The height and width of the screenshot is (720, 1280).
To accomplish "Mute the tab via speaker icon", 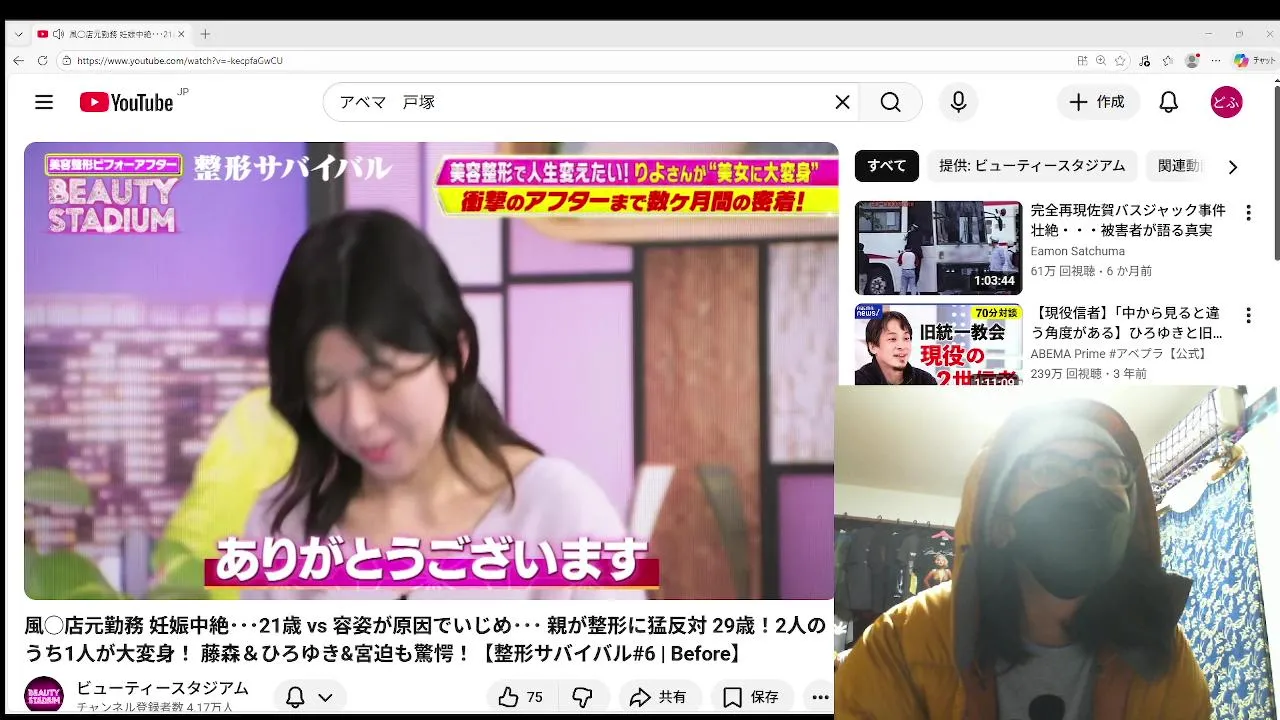I will pyautogui.click(x=58, y=34).
